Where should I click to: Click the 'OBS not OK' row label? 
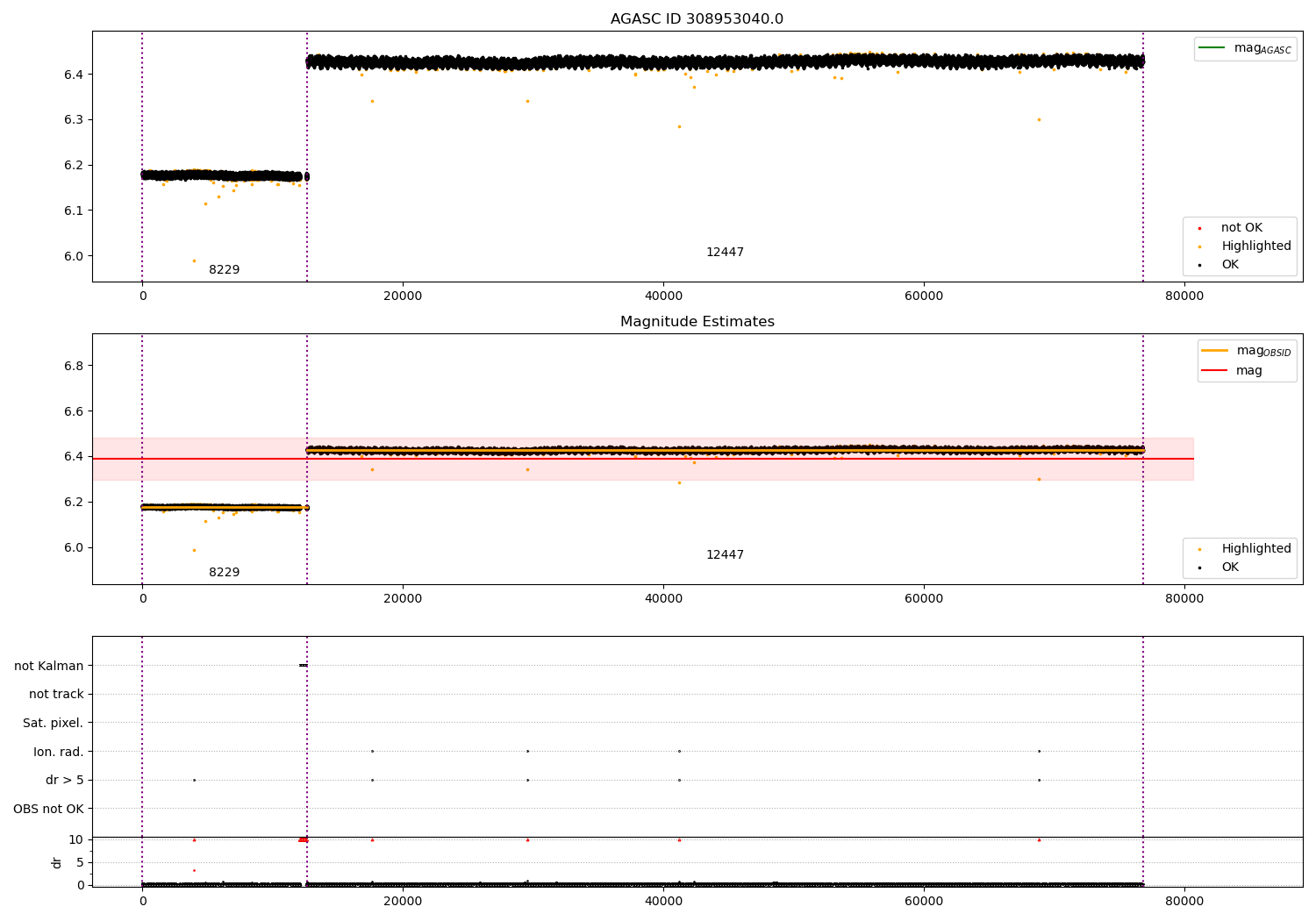[48, 809]
